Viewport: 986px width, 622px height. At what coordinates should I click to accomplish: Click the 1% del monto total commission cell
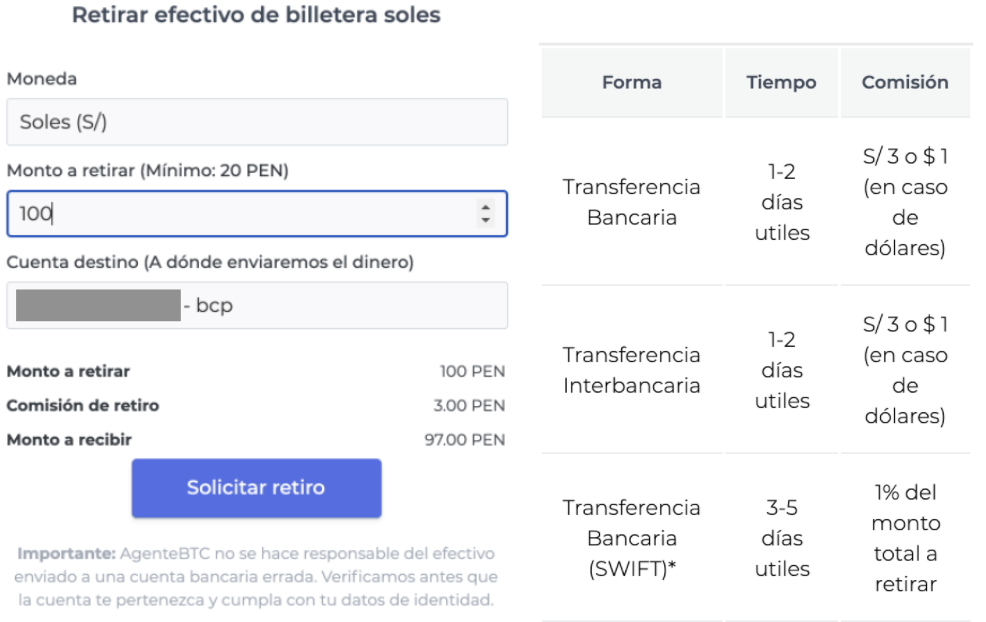tap(905, 538)
